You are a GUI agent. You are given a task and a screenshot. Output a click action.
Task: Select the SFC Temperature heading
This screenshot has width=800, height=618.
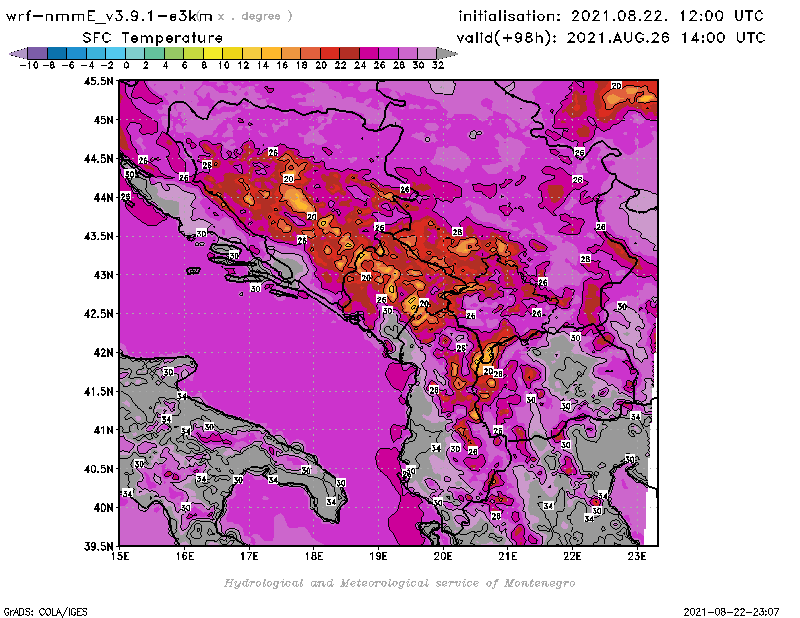click(x=153, y=38)
